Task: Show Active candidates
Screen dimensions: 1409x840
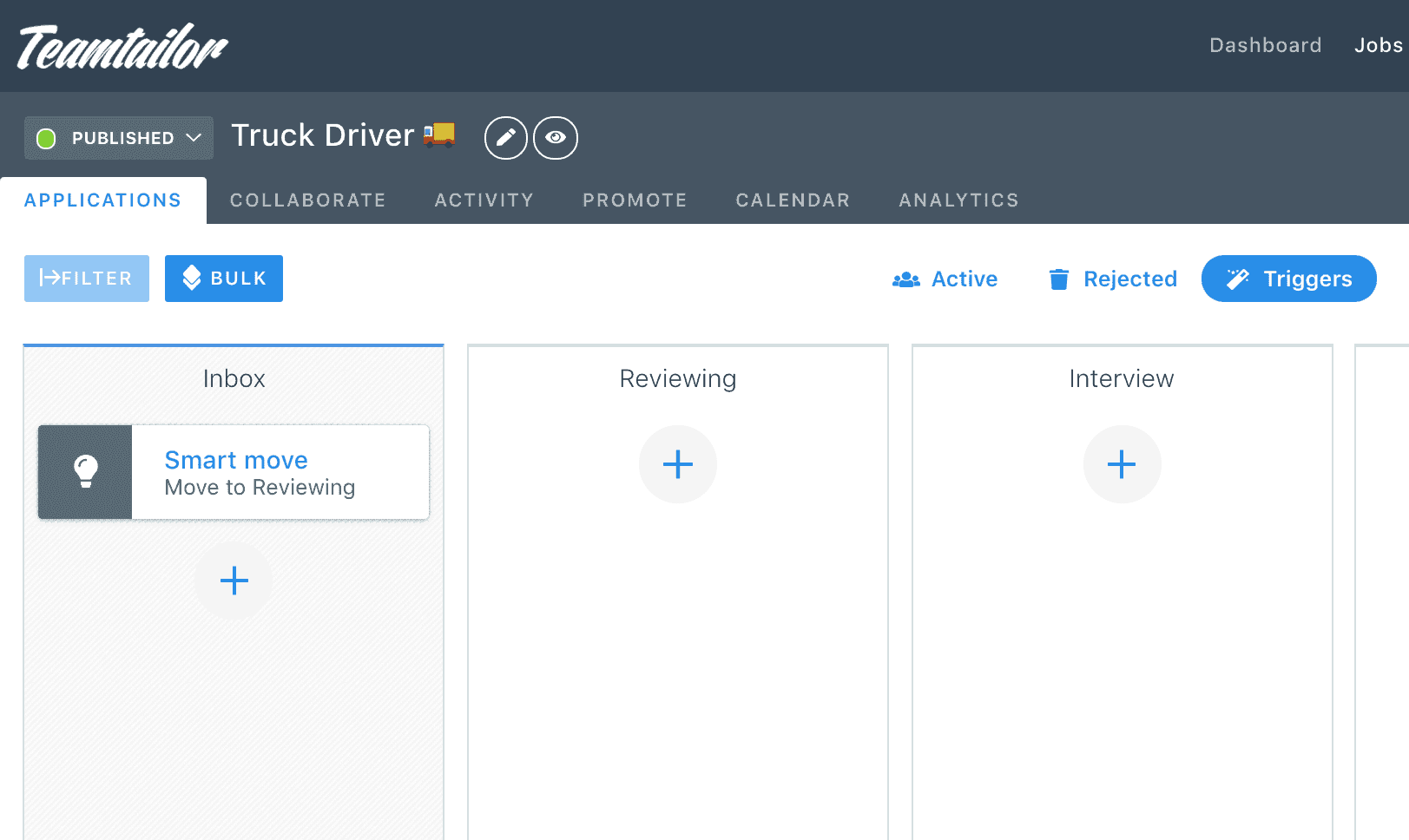Action: click(x=945, y=279)
